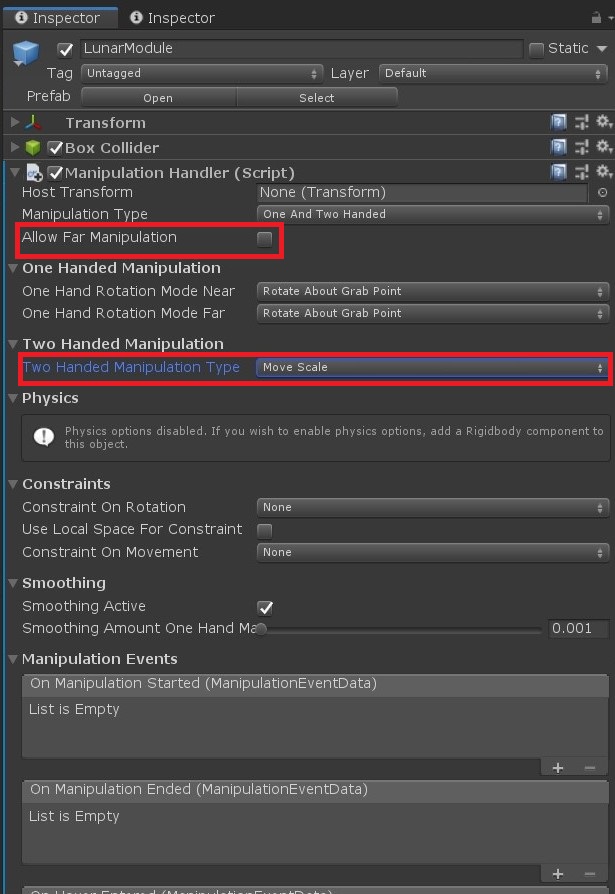The height and width of the screenshot is (894, 615).
Task: Collapse the Constraints section
Action: click(13, 483)
